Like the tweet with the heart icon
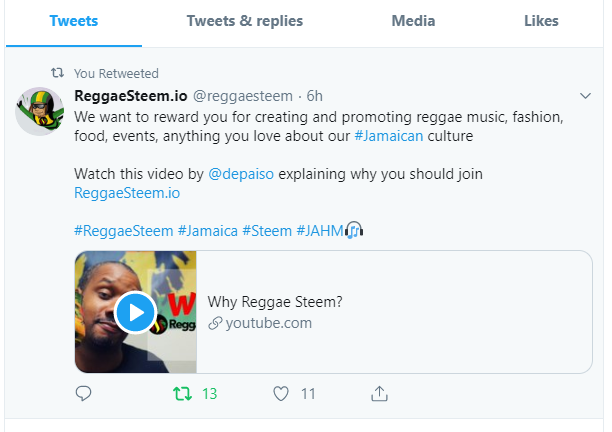Viewport: 612px width, 432px height. [x=281, y=393]
